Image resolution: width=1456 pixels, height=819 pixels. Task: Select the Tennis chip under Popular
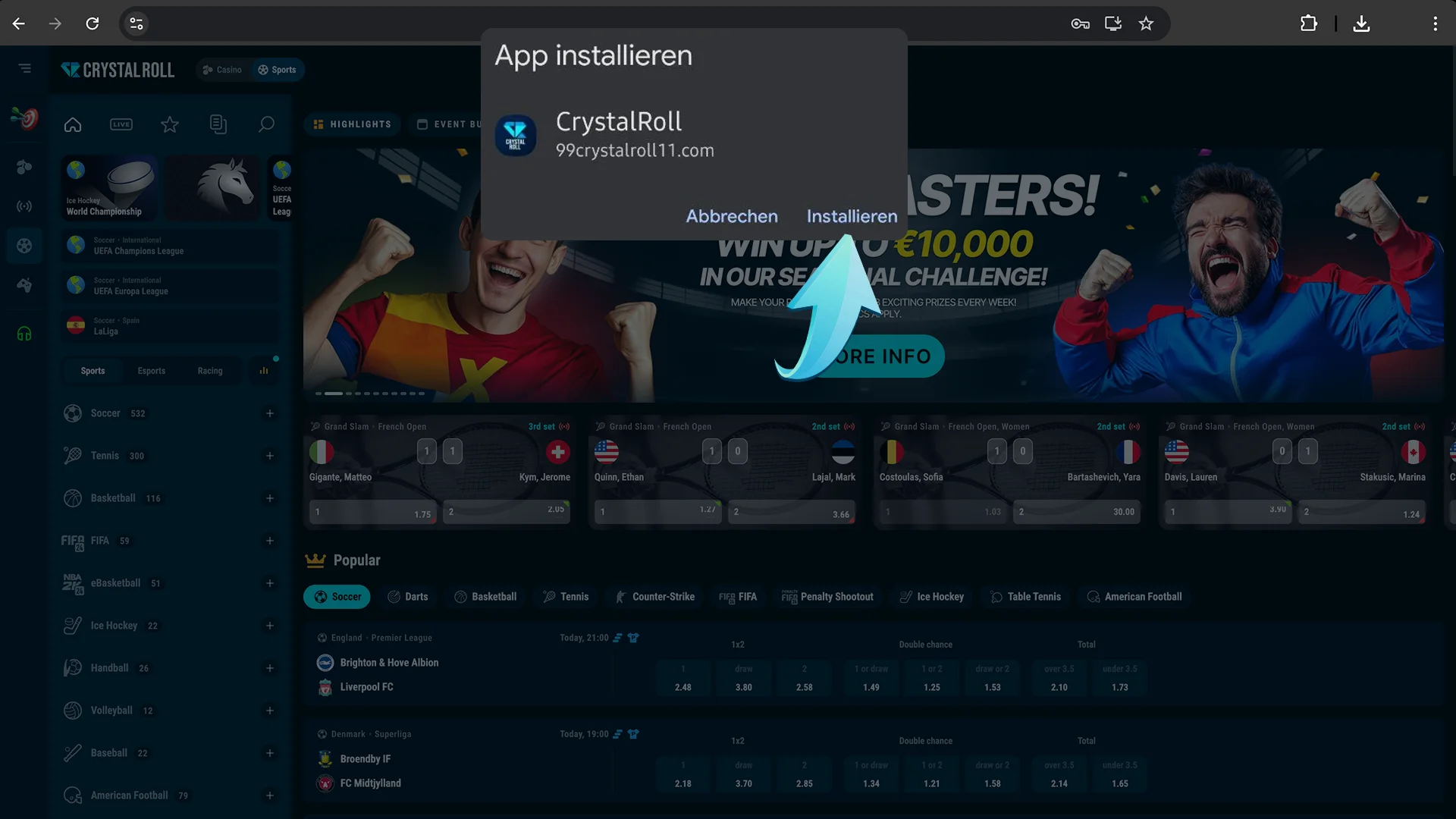pyautogui.click(x=566, y=597)
